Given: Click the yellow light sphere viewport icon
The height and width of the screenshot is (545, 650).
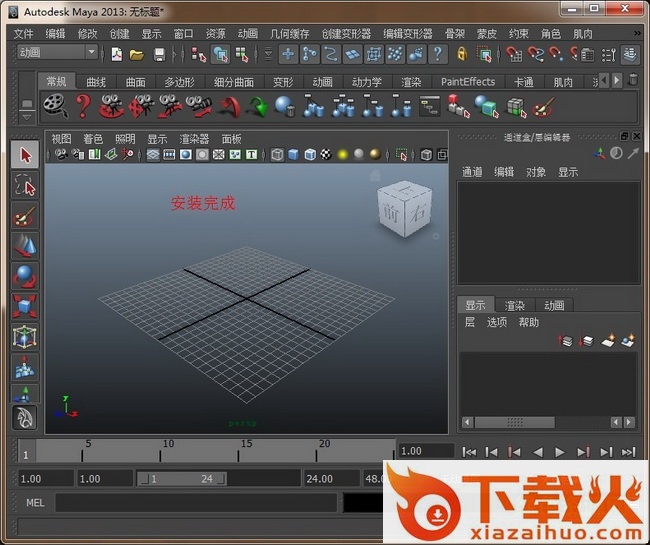Looking at the screenshot, I should coord(342,155).
